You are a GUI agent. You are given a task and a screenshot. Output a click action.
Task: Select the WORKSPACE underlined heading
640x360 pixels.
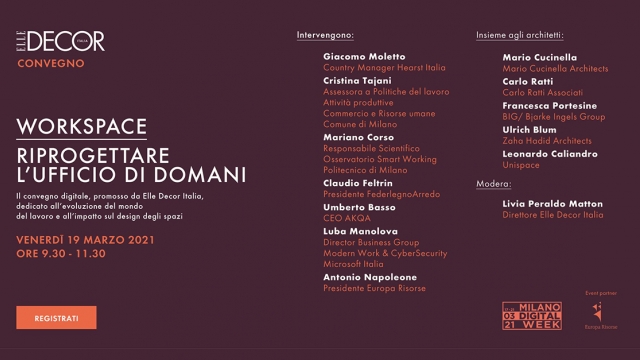point(82,127)
